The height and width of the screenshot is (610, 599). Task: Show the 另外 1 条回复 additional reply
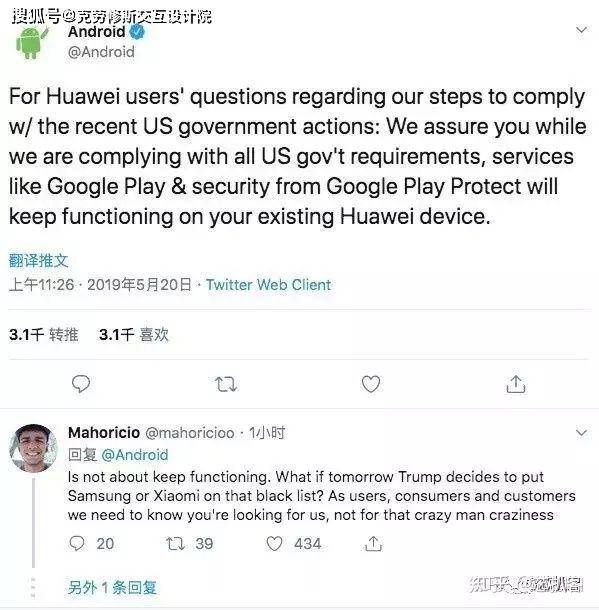click(112, 587)
